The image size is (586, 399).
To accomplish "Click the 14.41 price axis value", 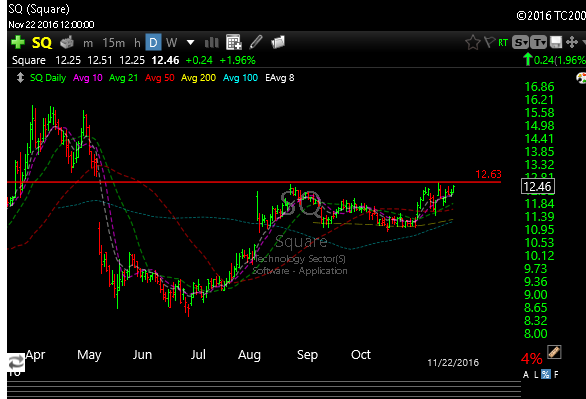I will click(539, 139).
